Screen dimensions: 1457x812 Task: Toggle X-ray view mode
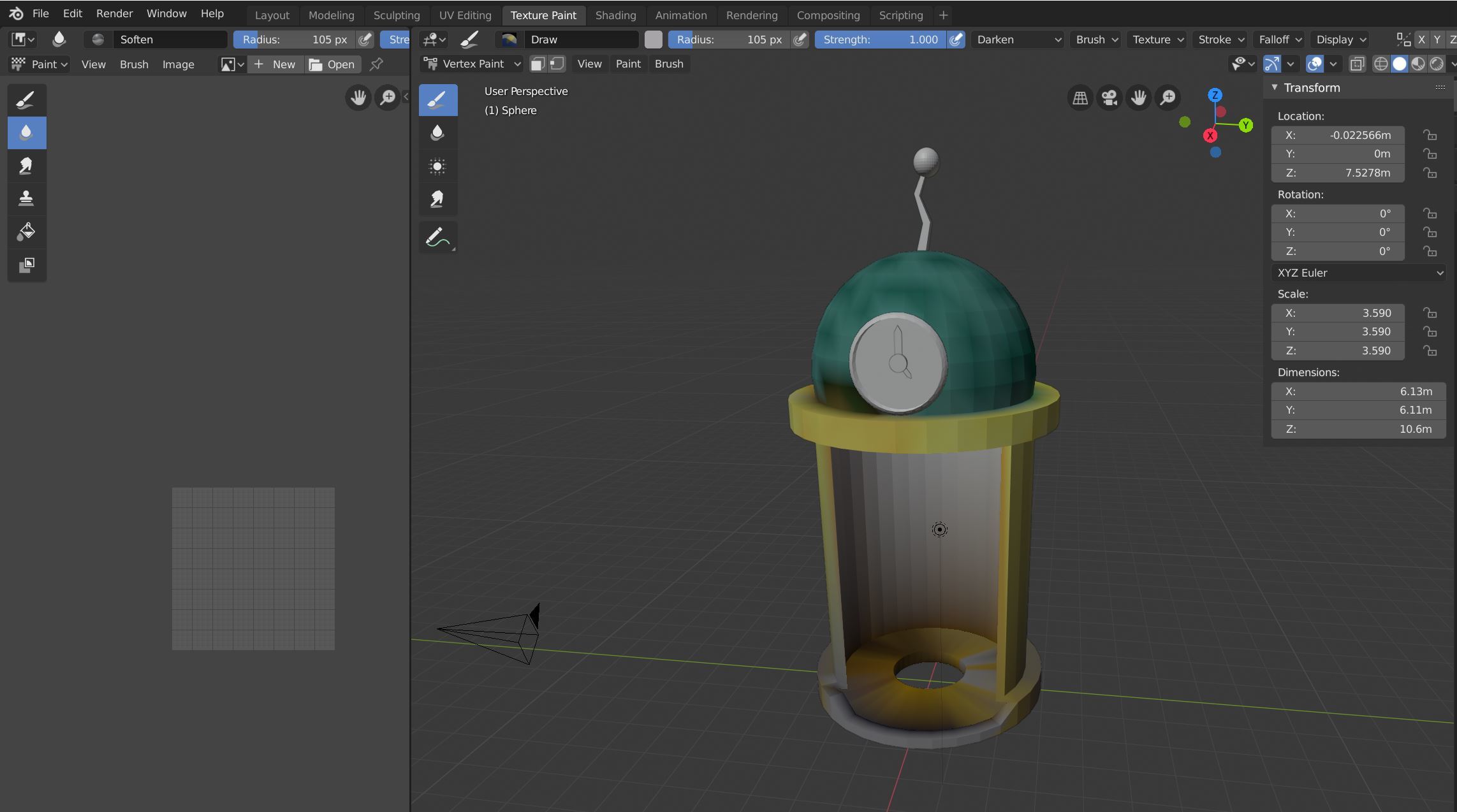[x=1358, y=64]
